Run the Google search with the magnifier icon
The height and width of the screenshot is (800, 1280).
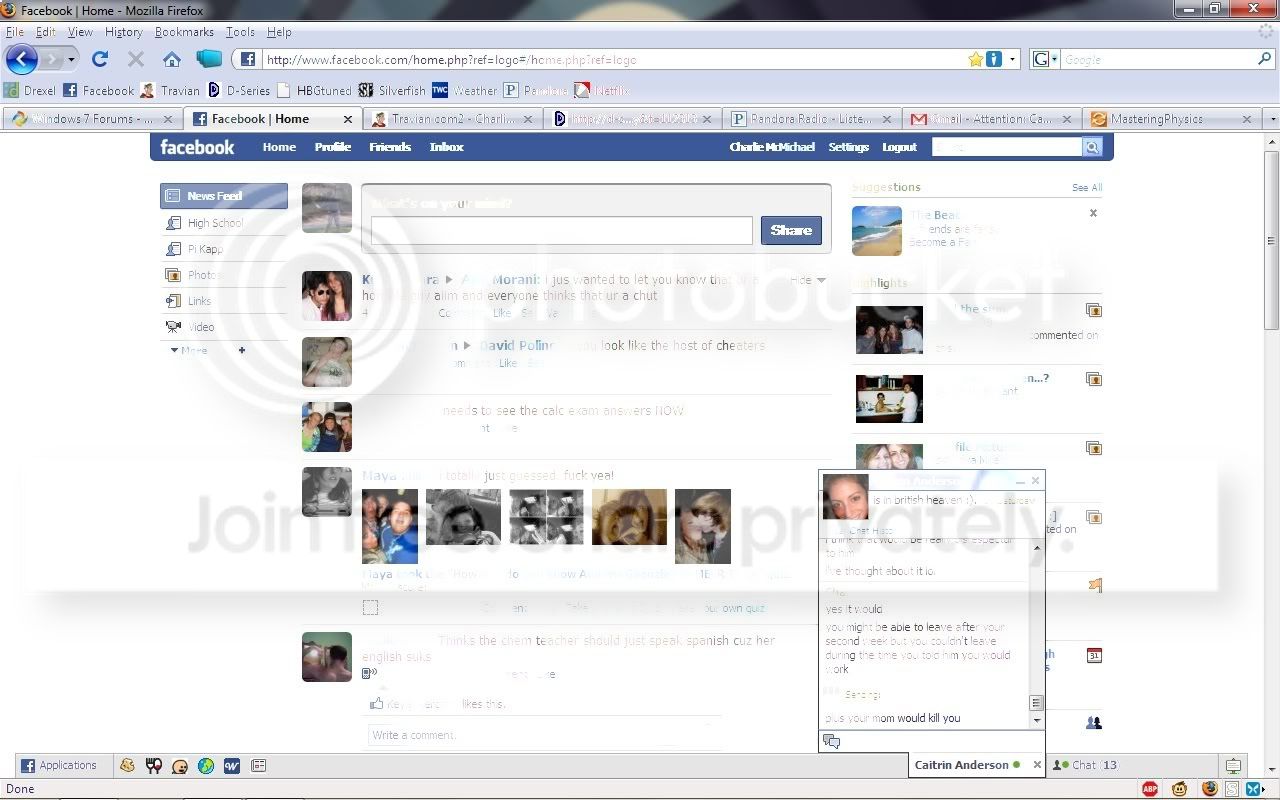click(x=1265, y=59)
